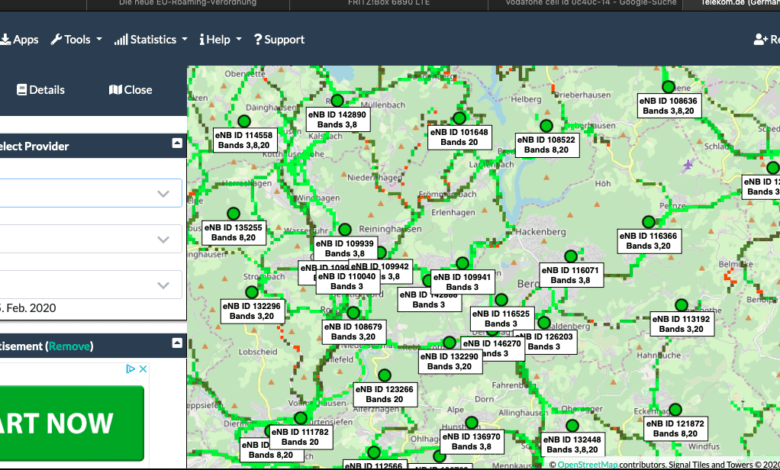Select green tower dot for eNB 113192
This screenshot has width=780, height=470.
[x=681, y=305]
